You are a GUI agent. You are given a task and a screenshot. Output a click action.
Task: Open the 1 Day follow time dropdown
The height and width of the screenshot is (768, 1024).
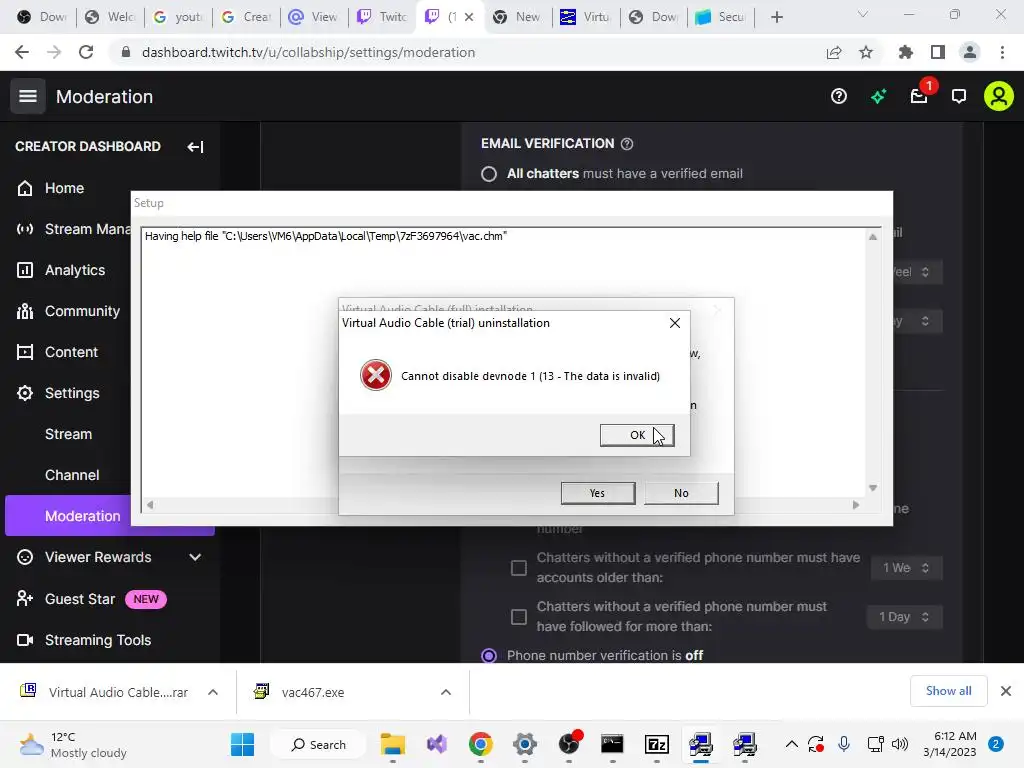(904, 617)
